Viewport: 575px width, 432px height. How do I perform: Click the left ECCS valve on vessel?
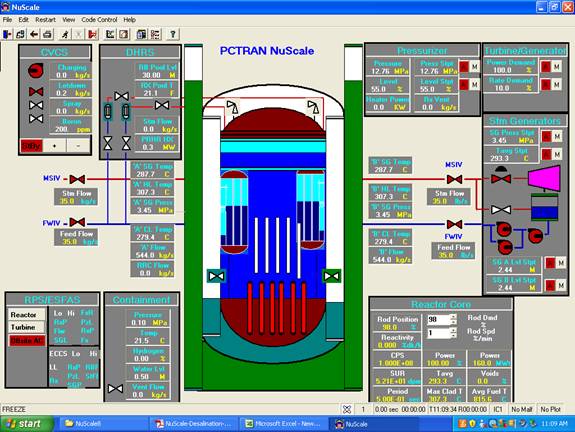coord(216,276)
